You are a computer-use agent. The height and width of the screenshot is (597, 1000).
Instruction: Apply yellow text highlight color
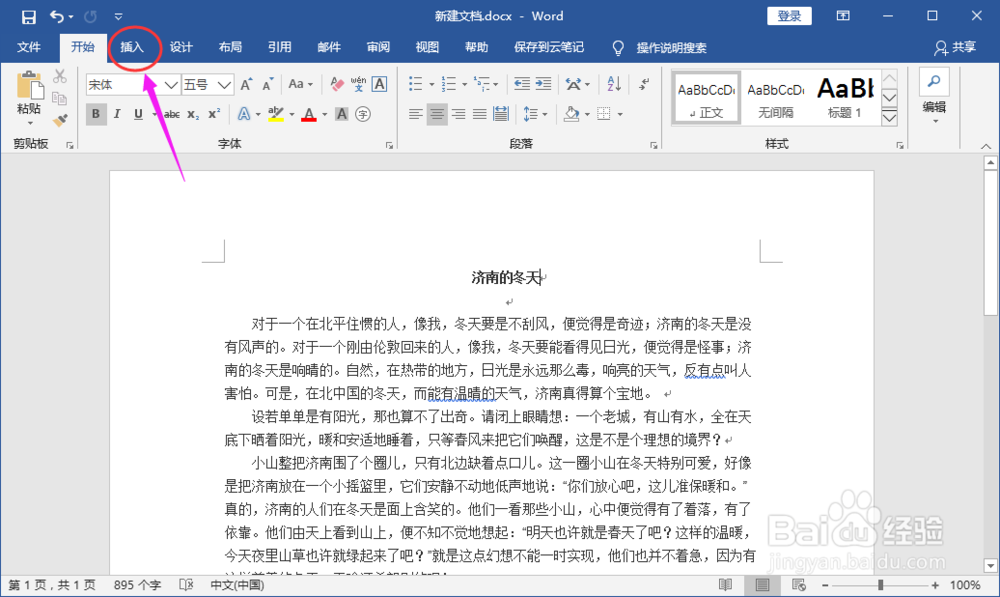[276, 114]
